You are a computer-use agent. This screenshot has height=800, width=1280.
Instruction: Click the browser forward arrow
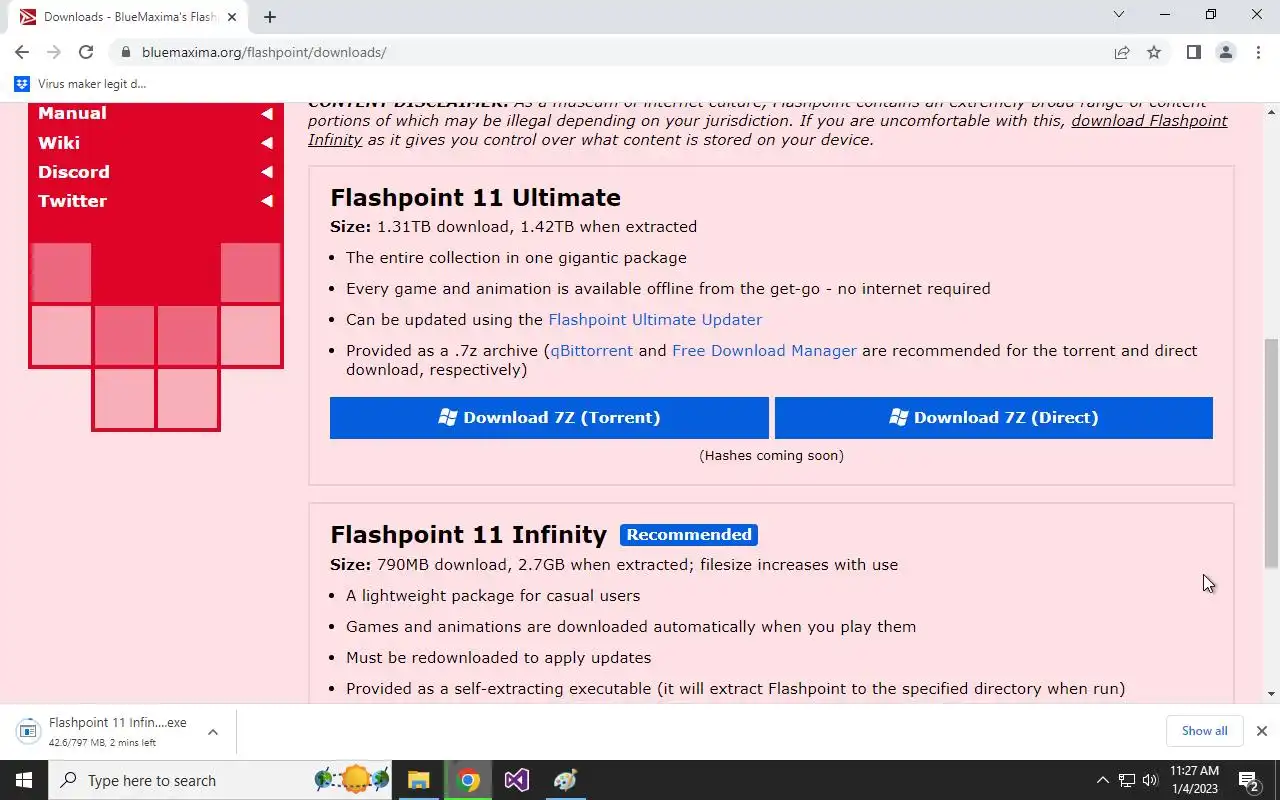coord(54,52)
